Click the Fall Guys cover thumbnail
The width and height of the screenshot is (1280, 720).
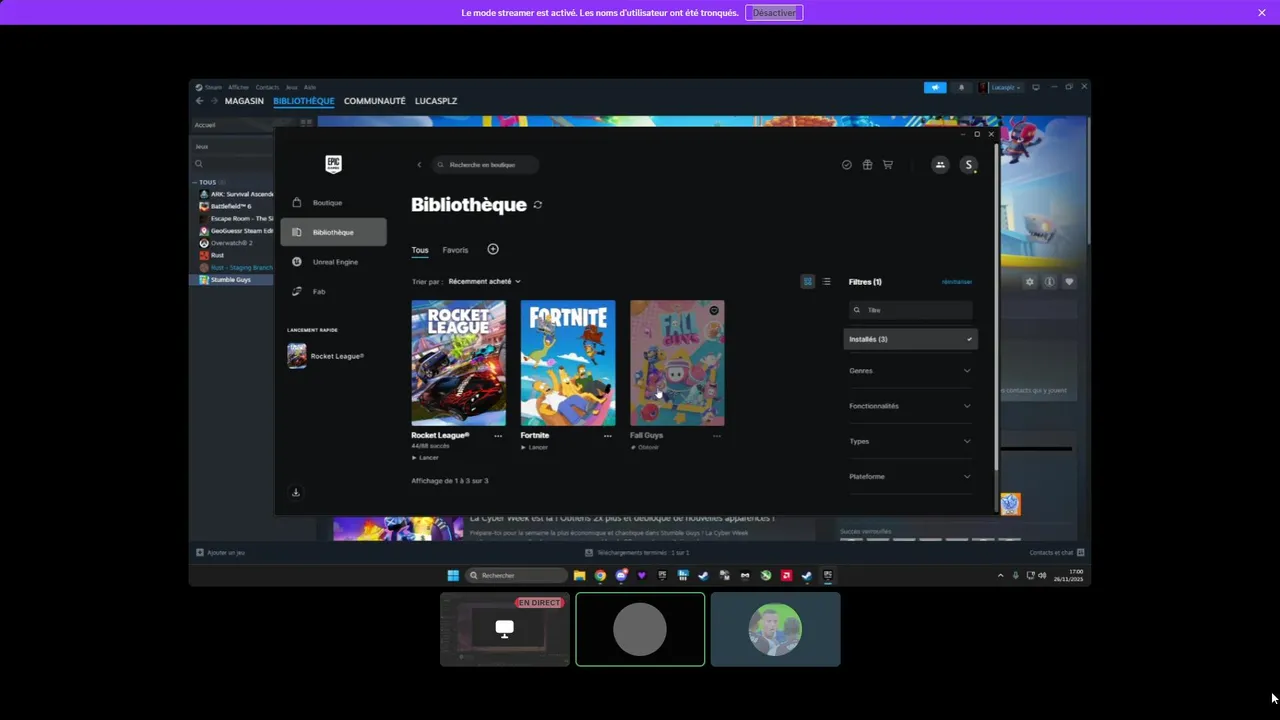pyautogui.click(x=677, y=363)
